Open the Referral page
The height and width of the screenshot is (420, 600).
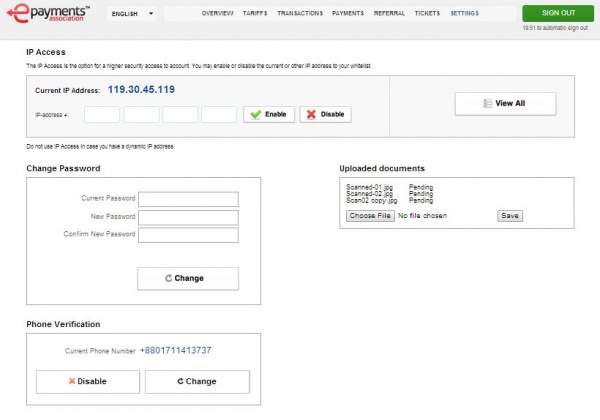click(390, 15)
